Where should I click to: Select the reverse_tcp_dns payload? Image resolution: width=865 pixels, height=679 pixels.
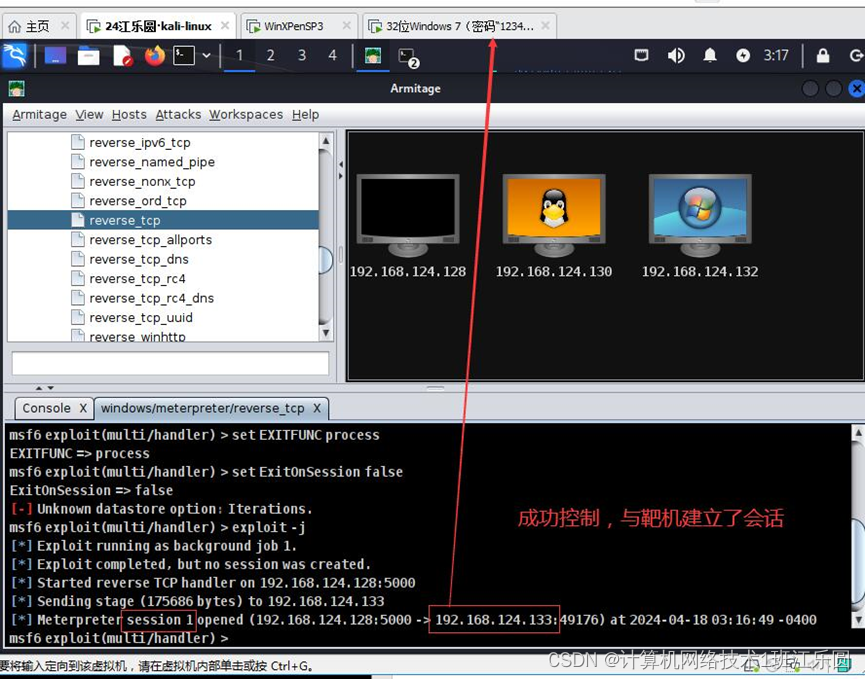coord(138,259)
